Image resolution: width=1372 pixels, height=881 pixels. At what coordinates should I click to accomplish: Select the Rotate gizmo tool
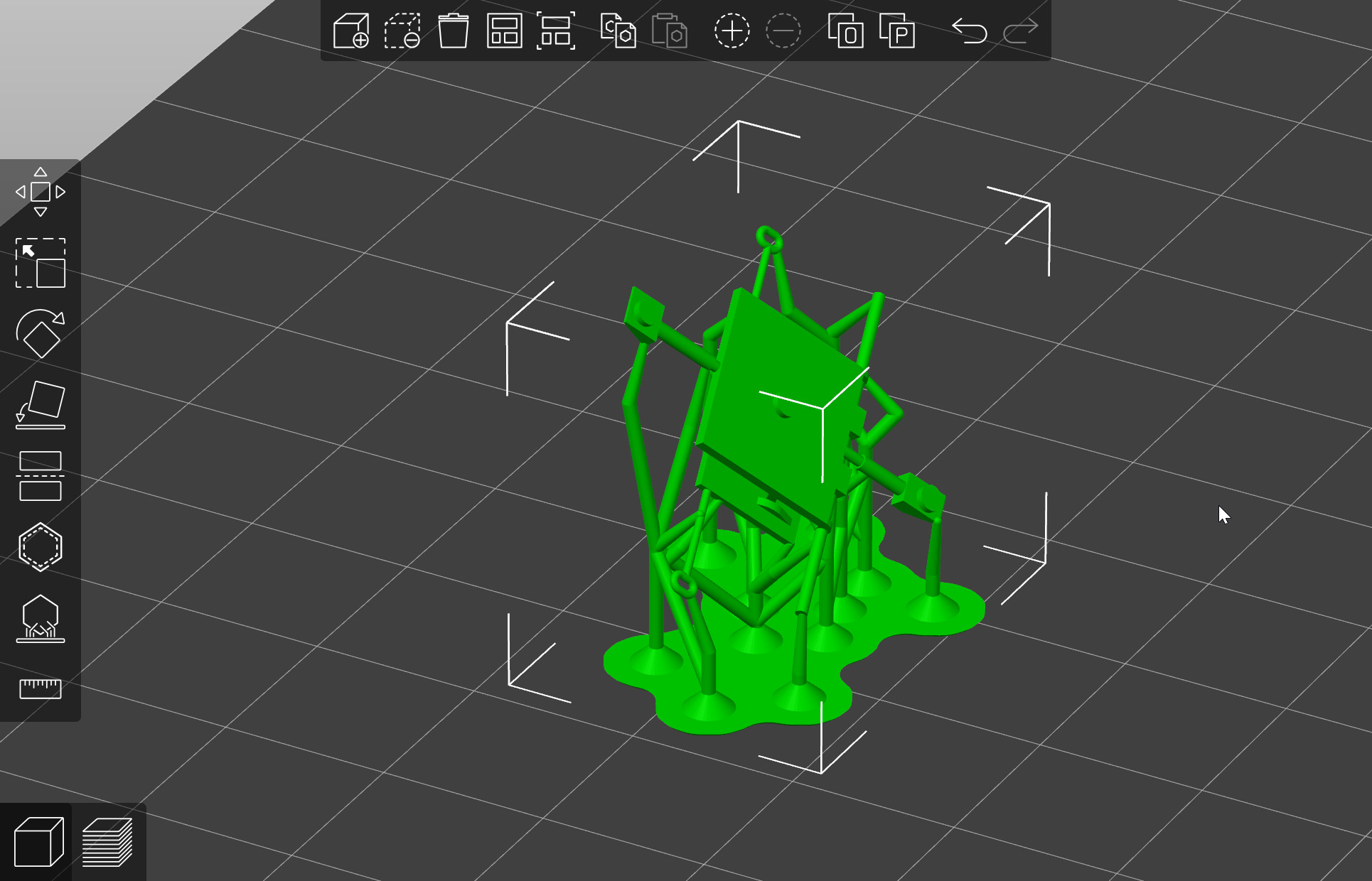coord(41,334)
